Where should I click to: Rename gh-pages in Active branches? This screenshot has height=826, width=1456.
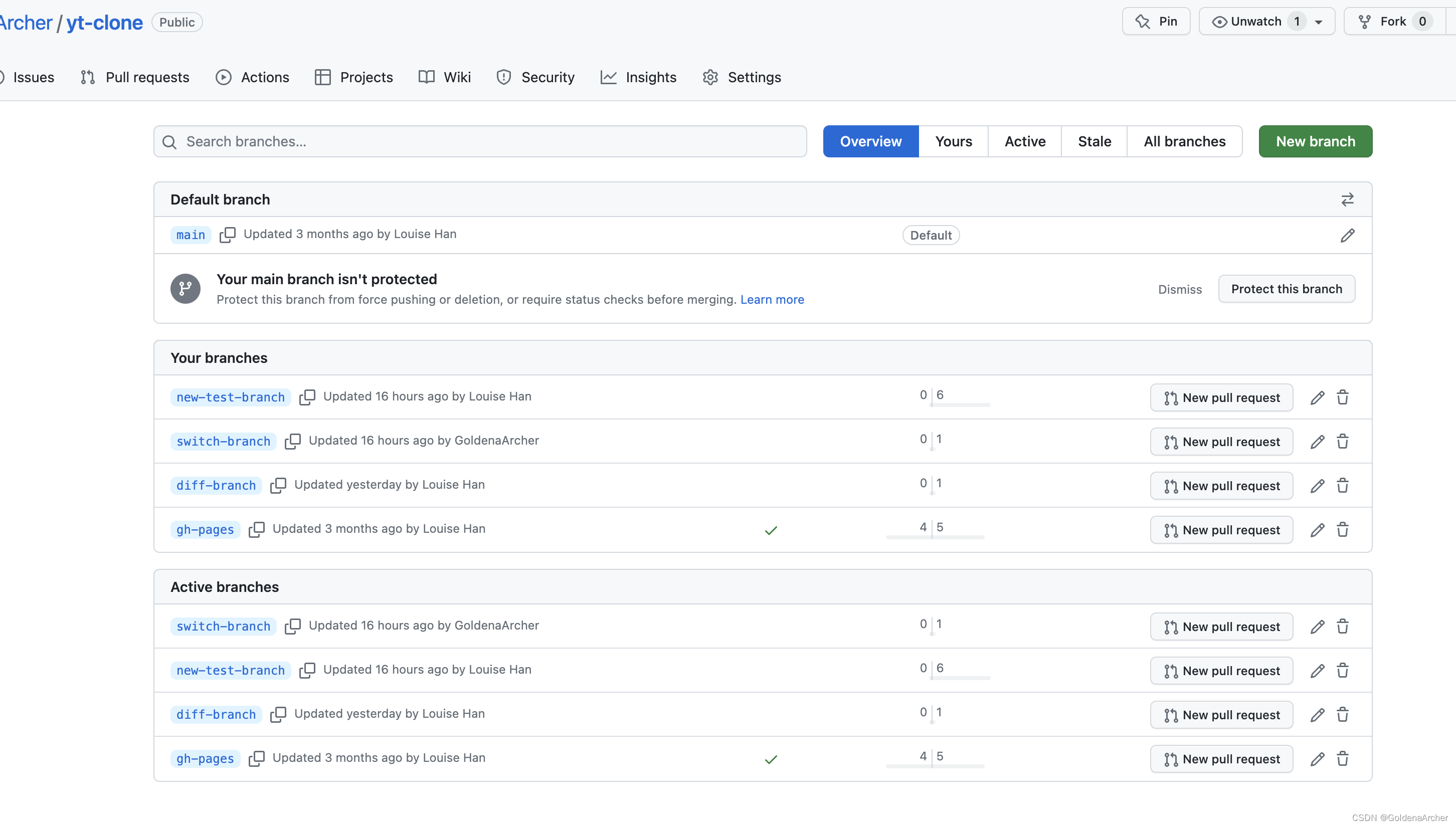coord(1318,759)
